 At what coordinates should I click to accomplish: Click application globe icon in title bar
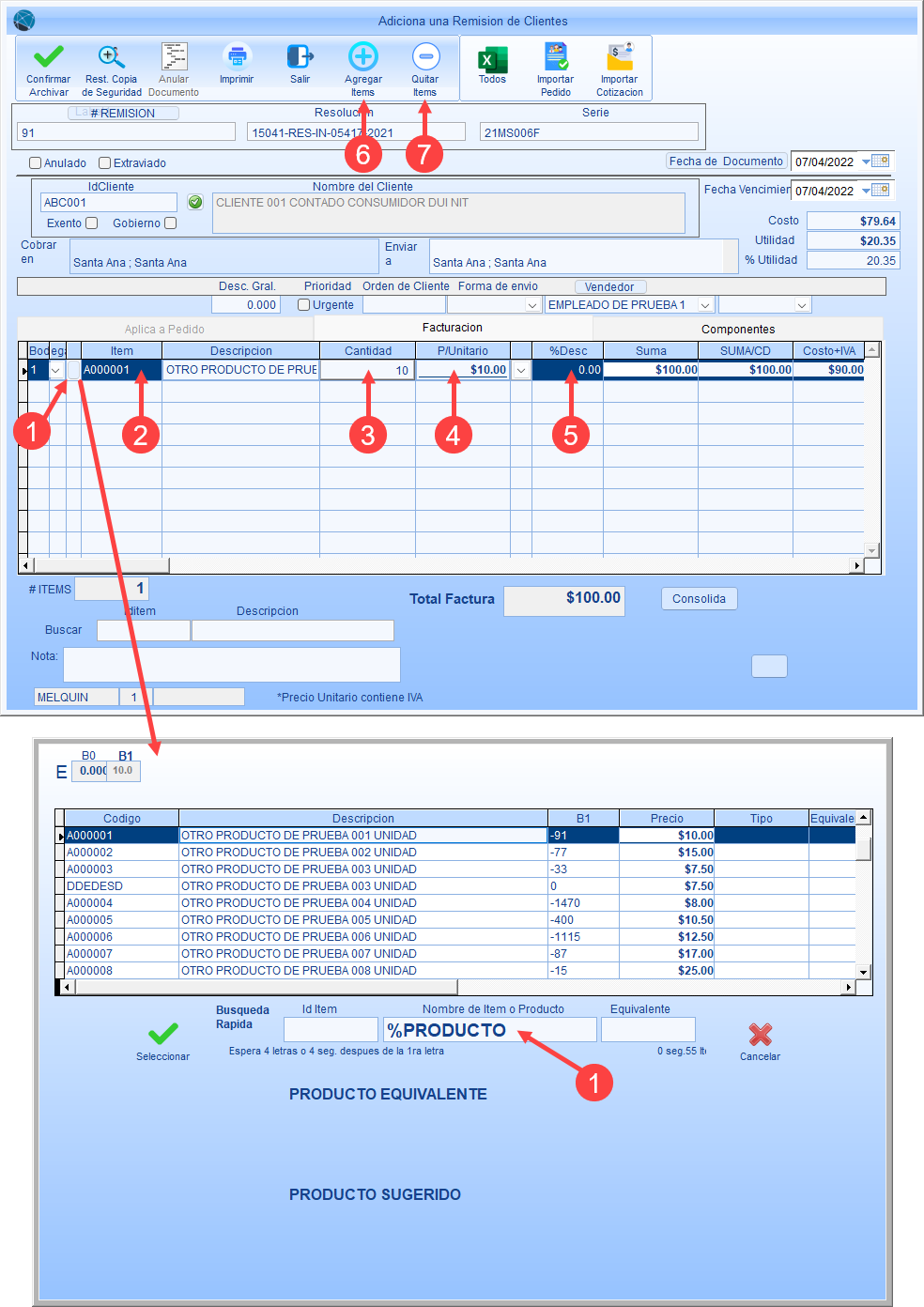[x=24, y=20]
